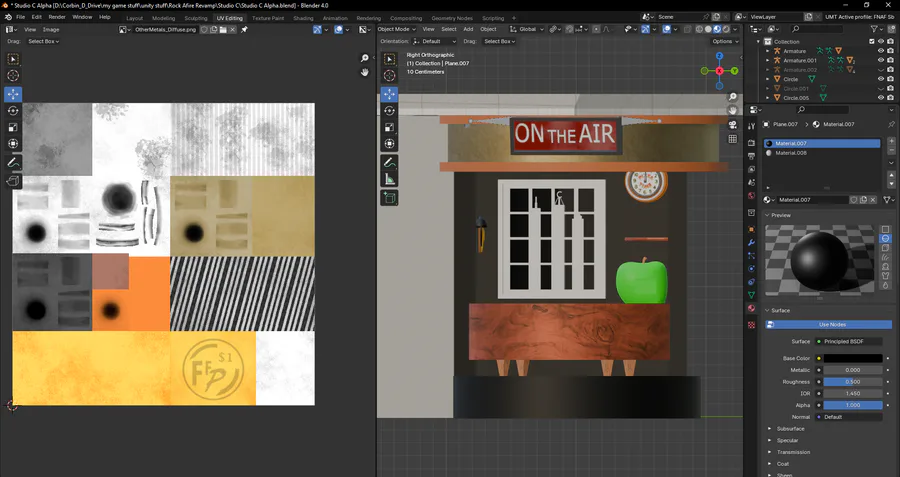Select the Cursor tool in the UV editor

[13, 76]
